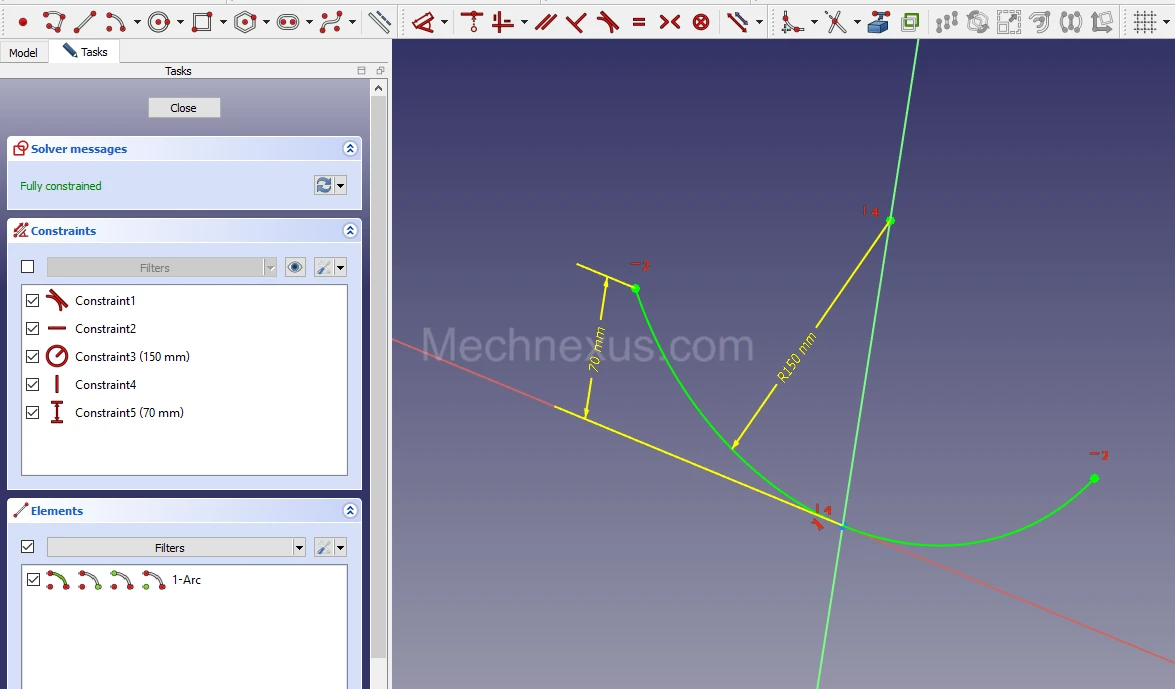The width and height of the screenshot is (1175, 689).
Task: Click the Close button in Tasks
Action: [184, 108]
